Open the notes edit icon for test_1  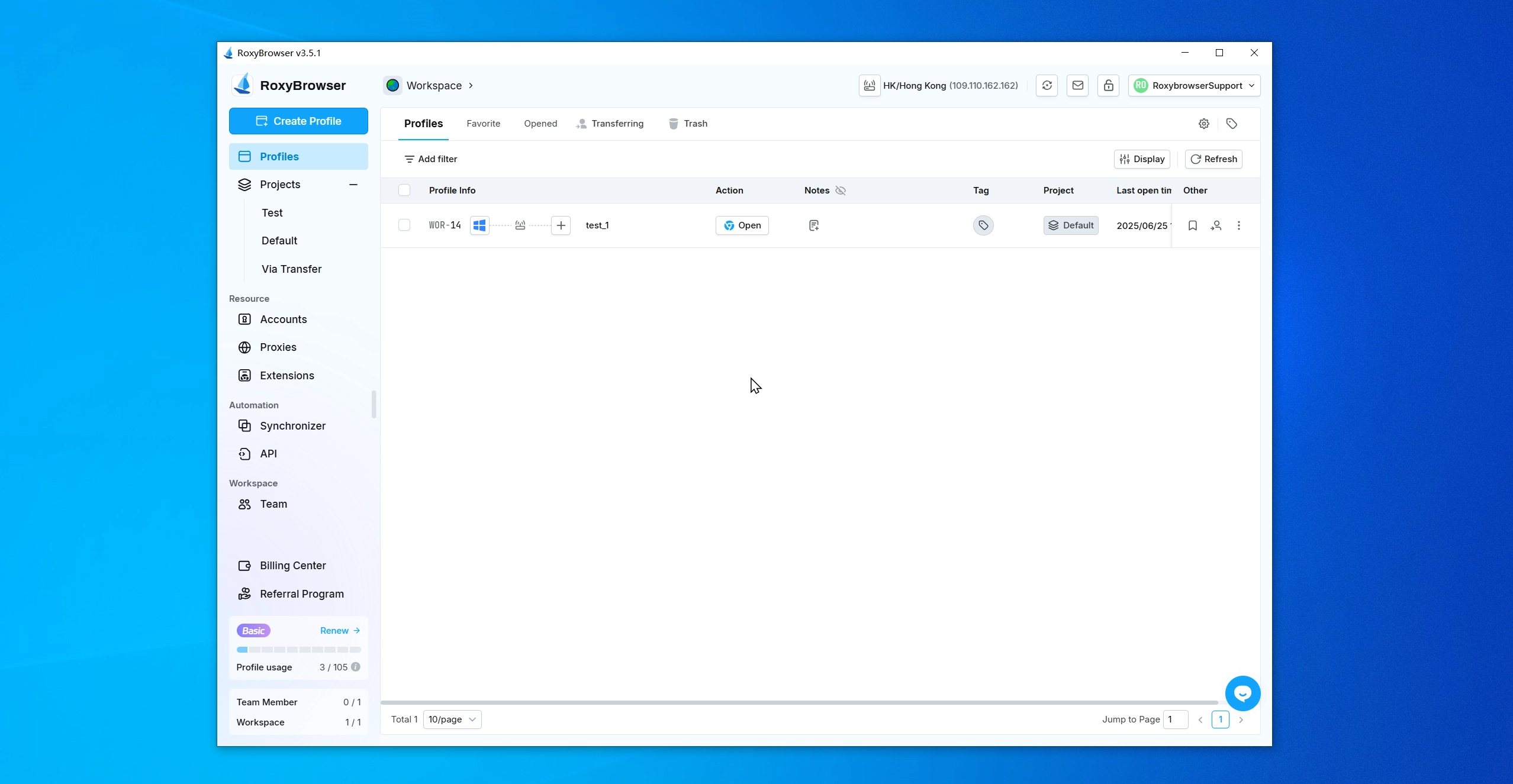pyautogui.click(x=814, y=225)
